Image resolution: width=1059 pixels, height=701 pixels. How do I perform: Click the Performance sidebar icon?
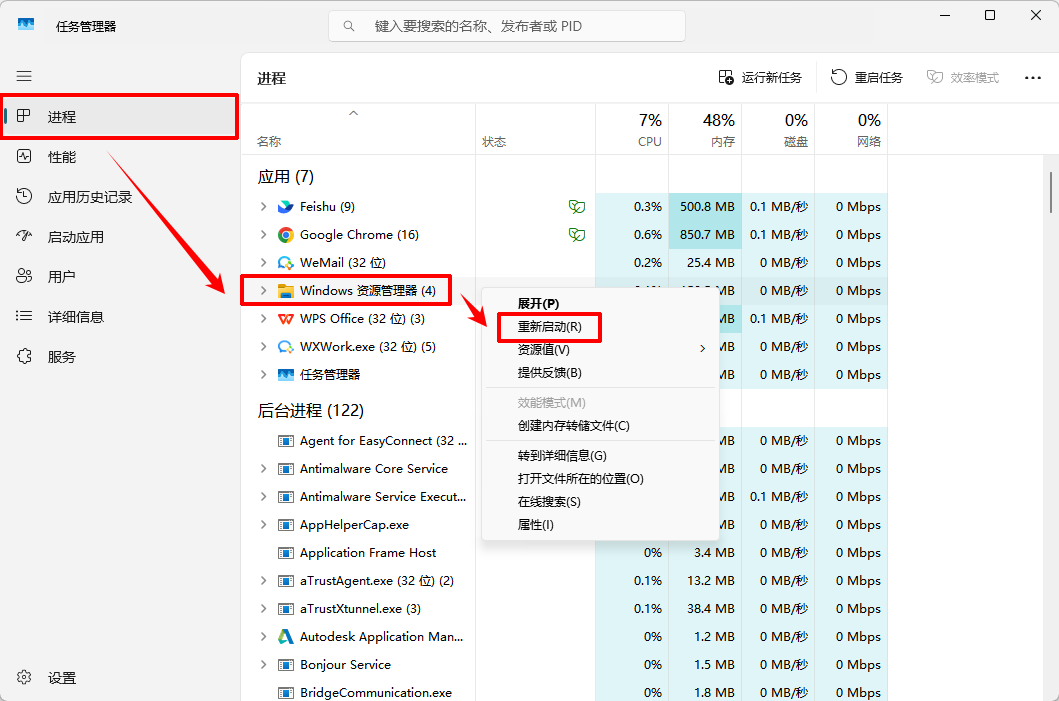tap(24, 157)
